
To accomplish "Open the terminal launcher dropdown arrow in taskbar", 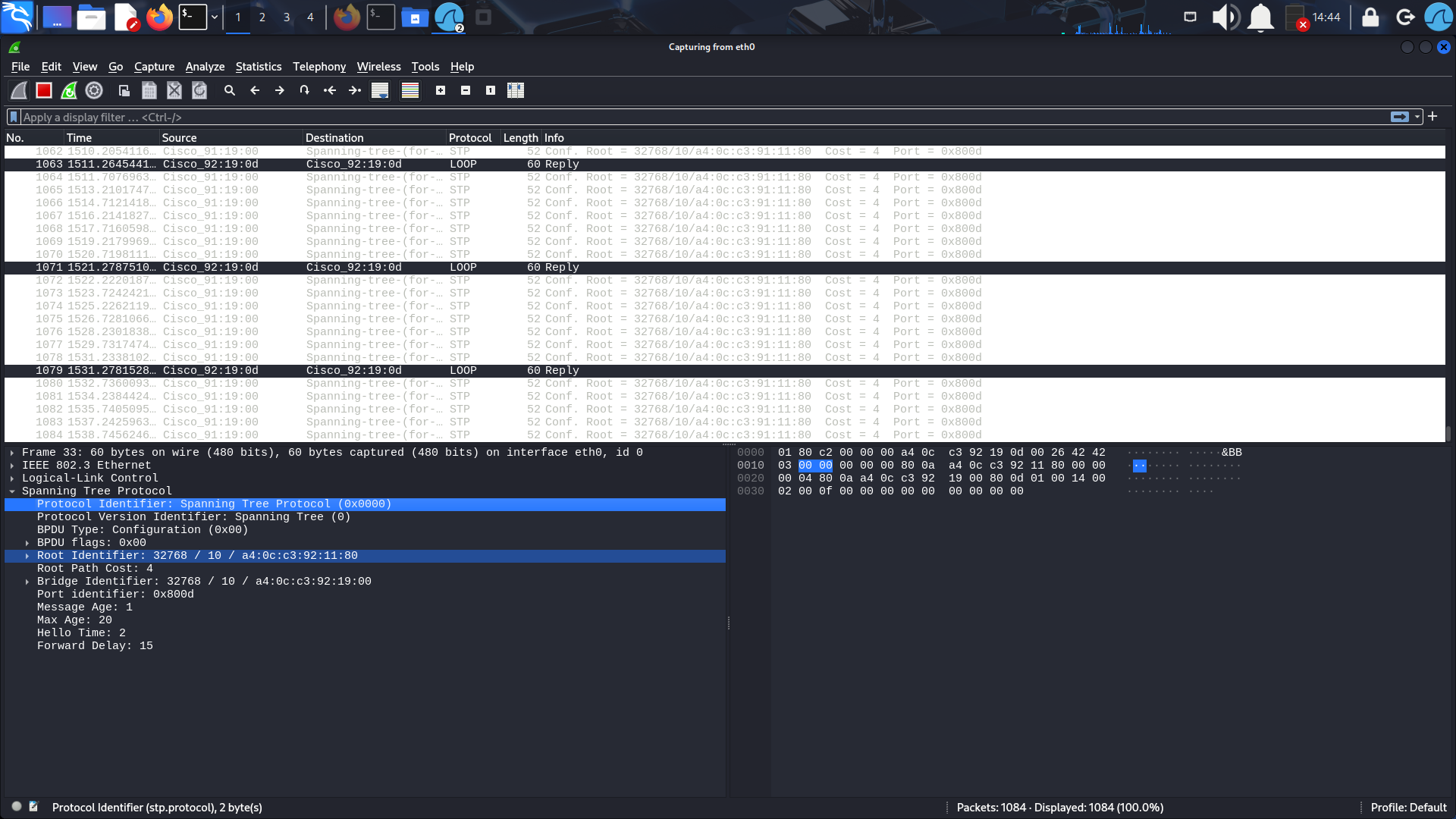I will click(x=215, y=17).
